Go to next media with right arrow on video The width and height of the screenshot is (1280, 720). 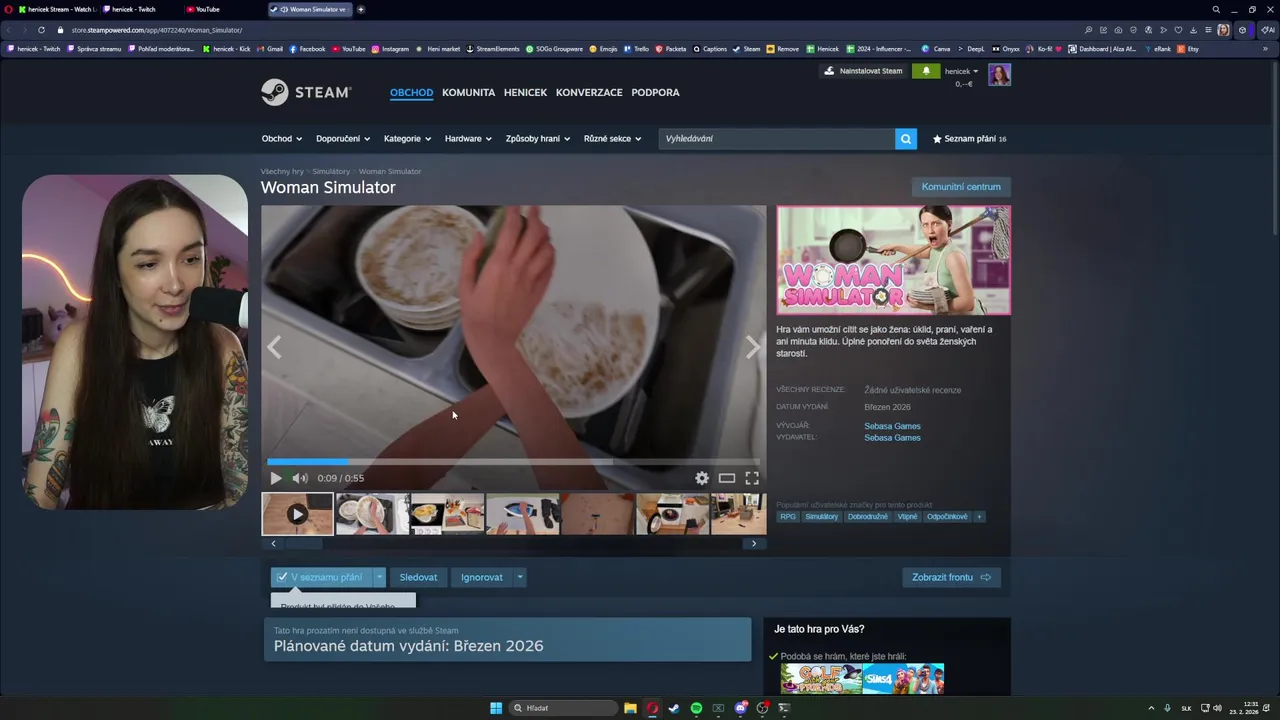pos(753,347)
